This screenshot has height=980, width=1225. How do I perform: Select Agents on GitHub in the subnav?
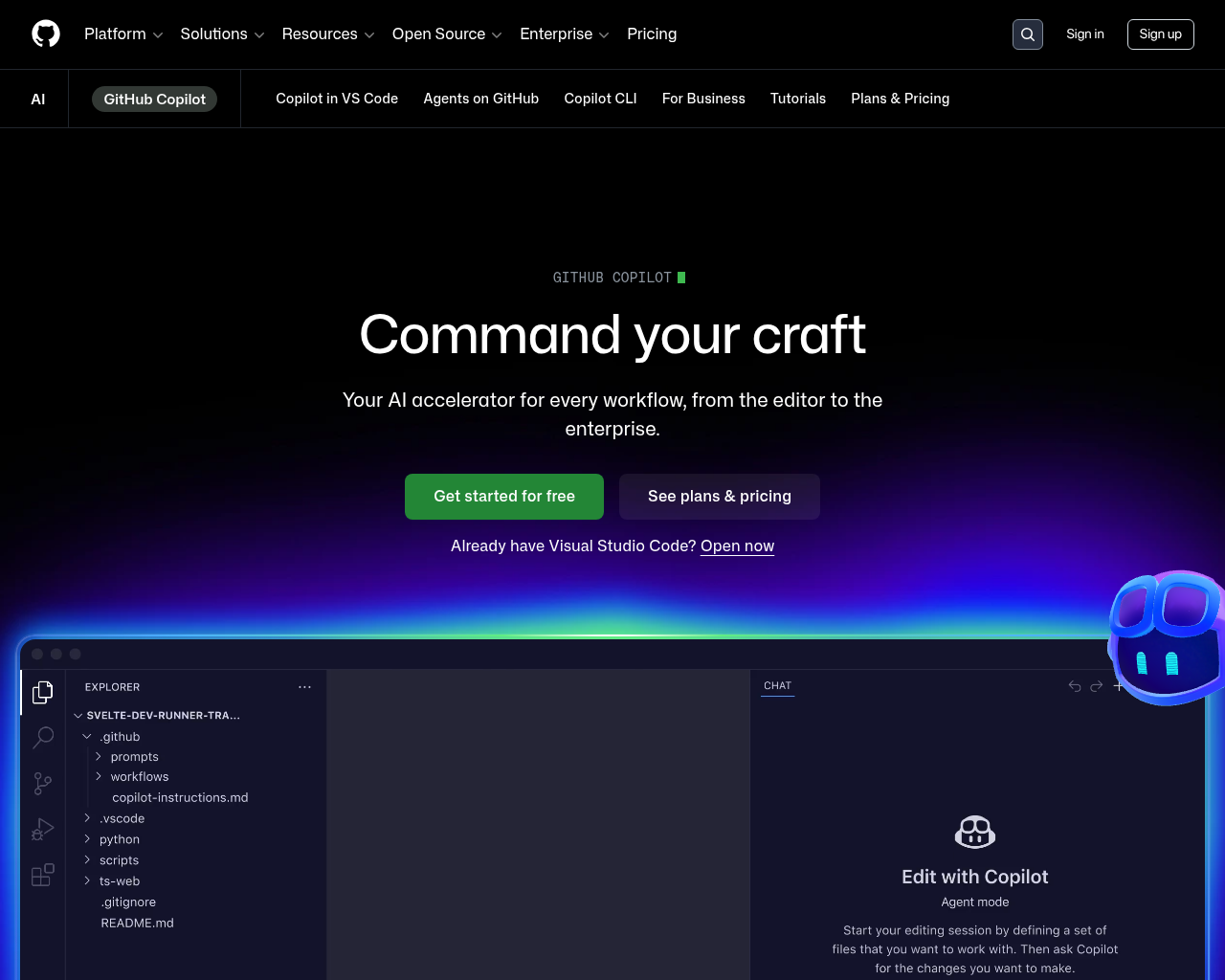pos(480,98)
